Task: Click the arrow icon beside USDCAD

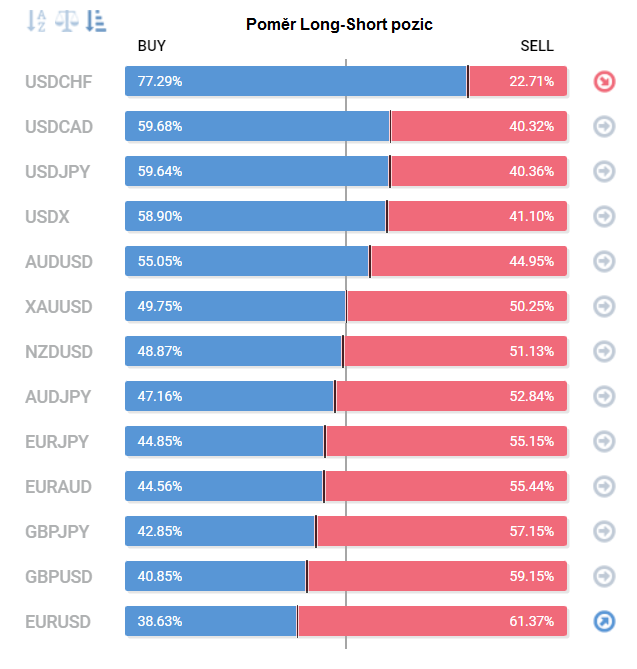Action: click(604, 126)
